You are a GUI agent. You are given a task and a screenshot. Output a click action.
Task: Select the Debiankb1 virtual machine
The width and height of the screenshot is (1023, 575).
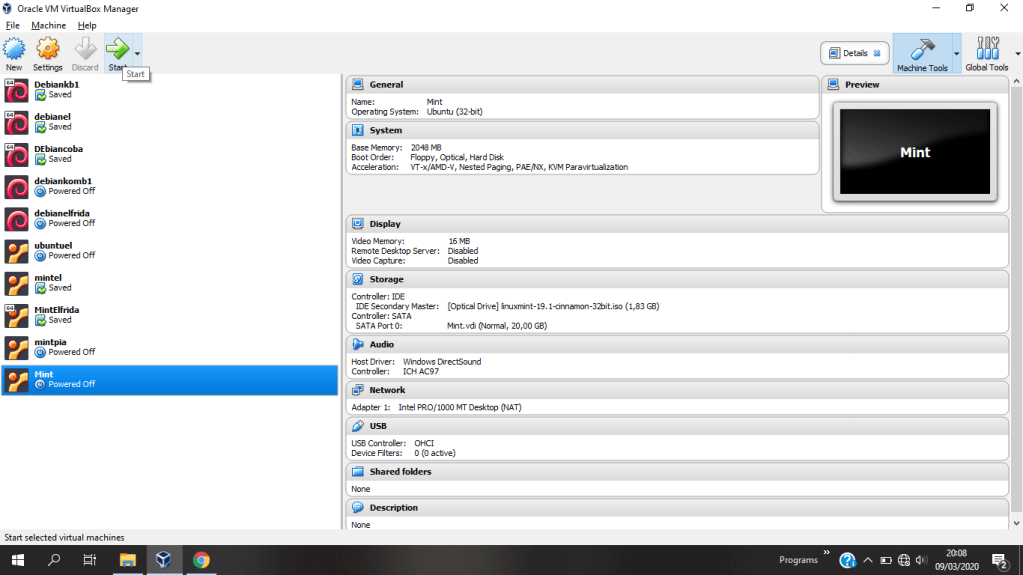pyautogui.click(x=56, y=89)
